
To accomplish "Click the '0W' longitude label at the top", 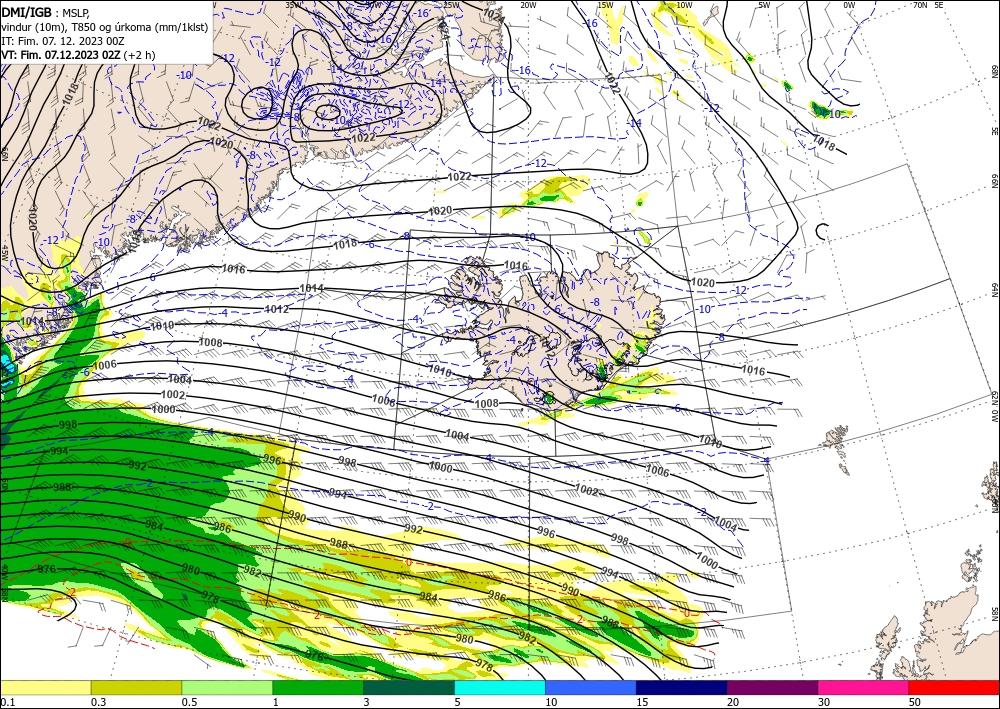I will (x=849, y=5).
